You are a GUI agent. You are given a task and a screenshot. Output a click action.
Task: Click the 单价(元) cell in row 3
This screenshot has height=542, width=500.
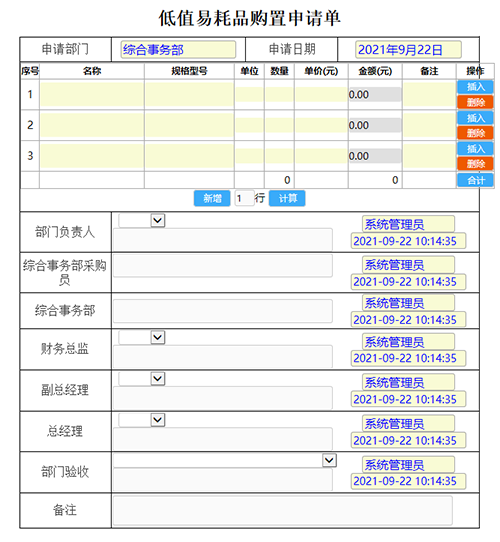point(321,156)
